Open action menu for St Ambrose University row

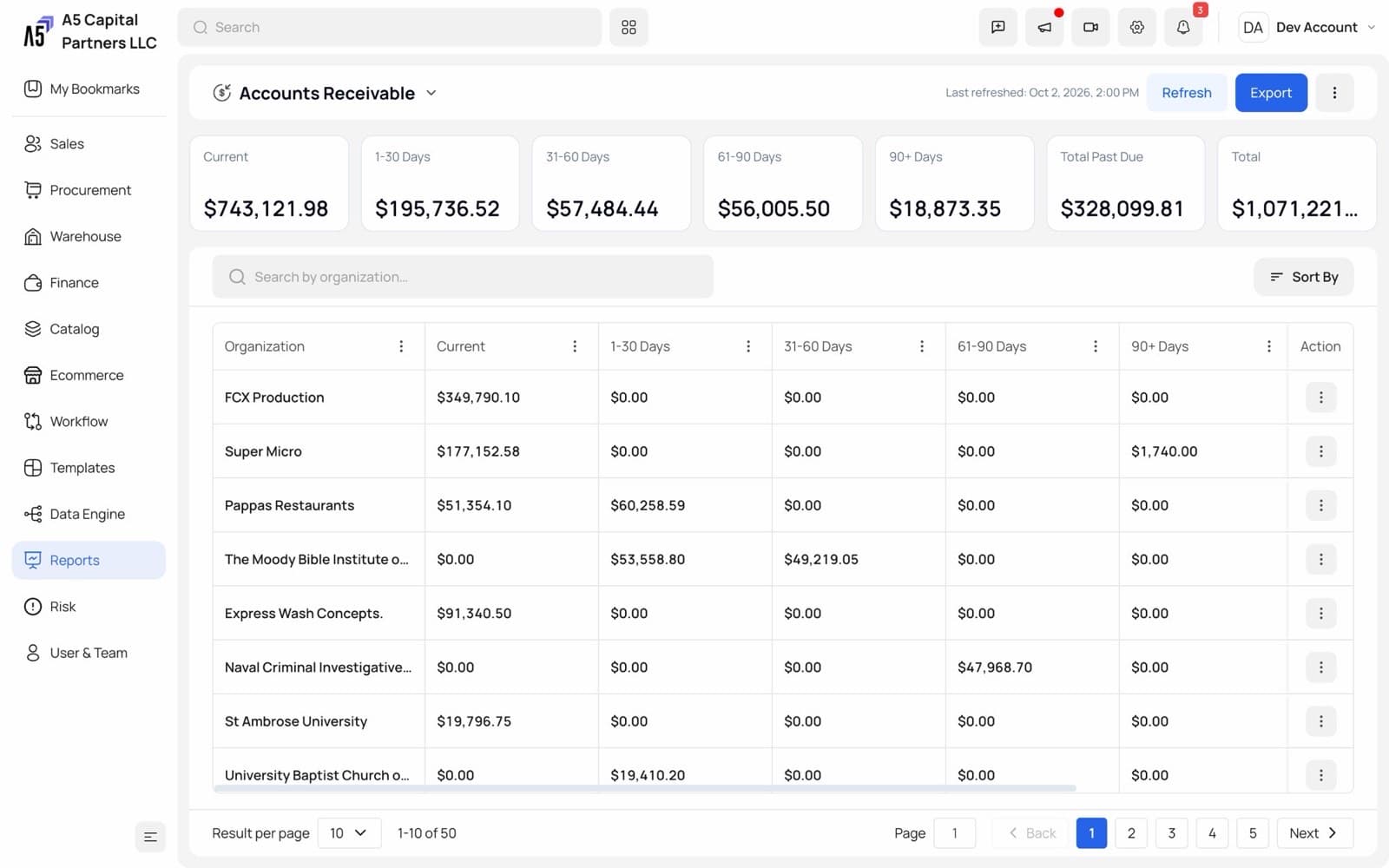click(x=1320, y=721)
